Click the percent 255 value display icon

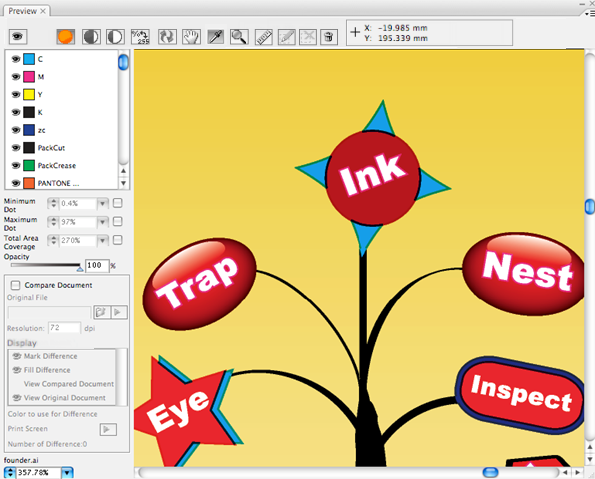point(140,37)
